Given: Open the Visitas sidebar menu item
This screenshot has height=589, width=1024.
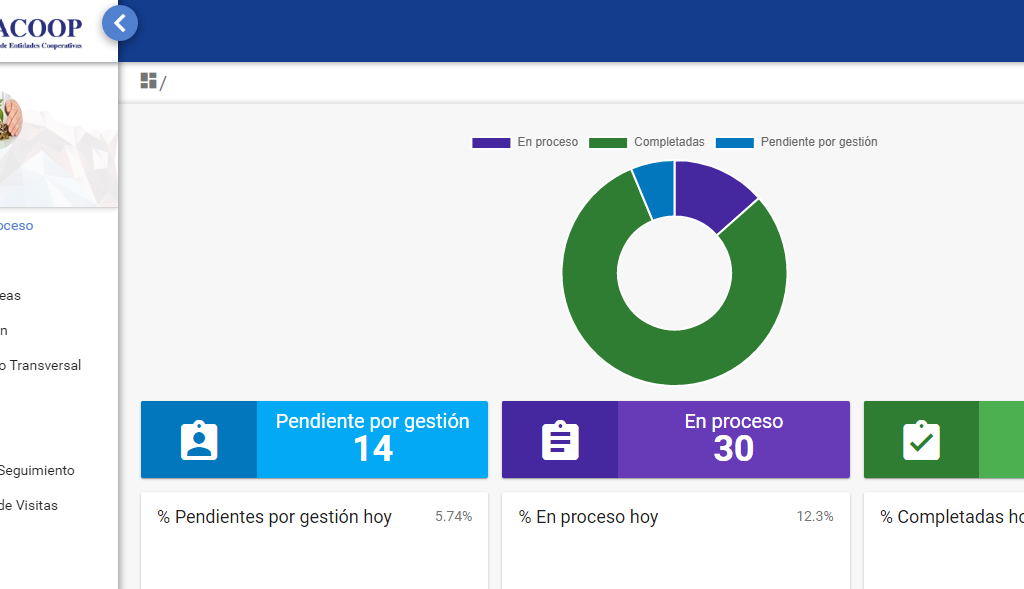Looking at the screenshot, I should click(x=29, y=505).
